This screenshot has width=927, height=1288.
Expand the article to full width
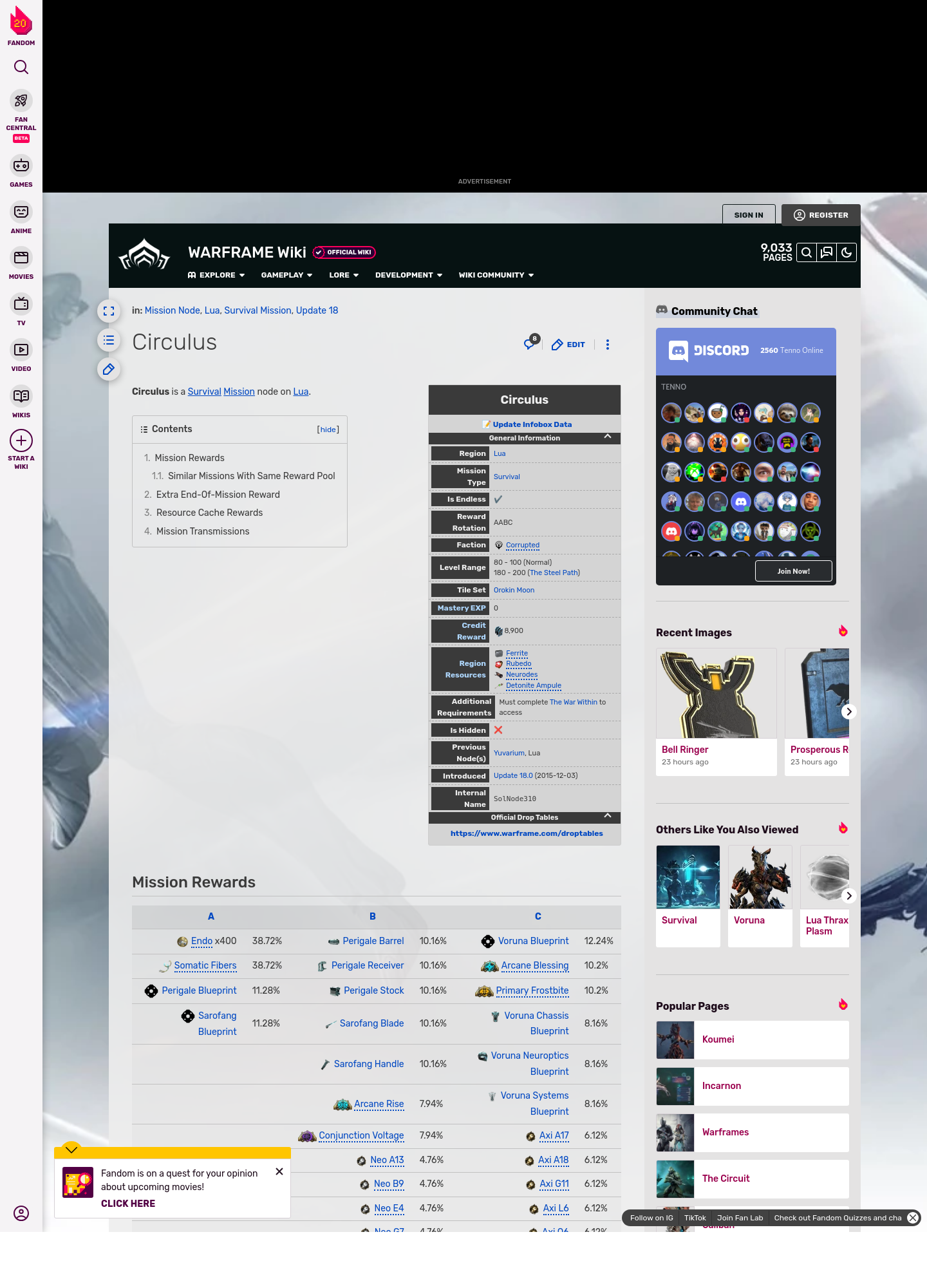click(109, 311)
